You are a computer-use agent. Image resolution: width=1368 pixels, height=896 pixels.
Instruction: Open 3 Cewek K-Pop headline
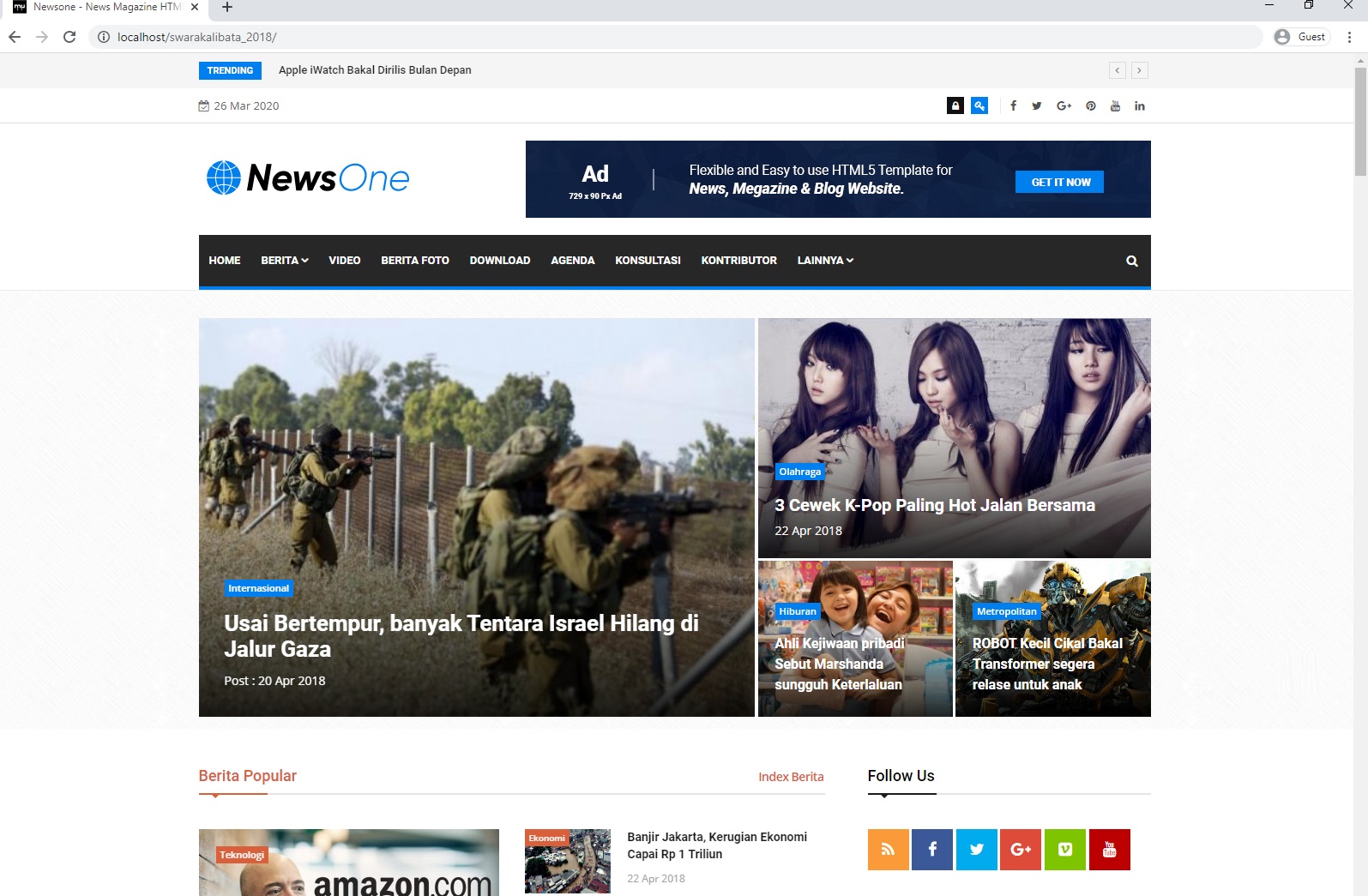pos(935,505)
